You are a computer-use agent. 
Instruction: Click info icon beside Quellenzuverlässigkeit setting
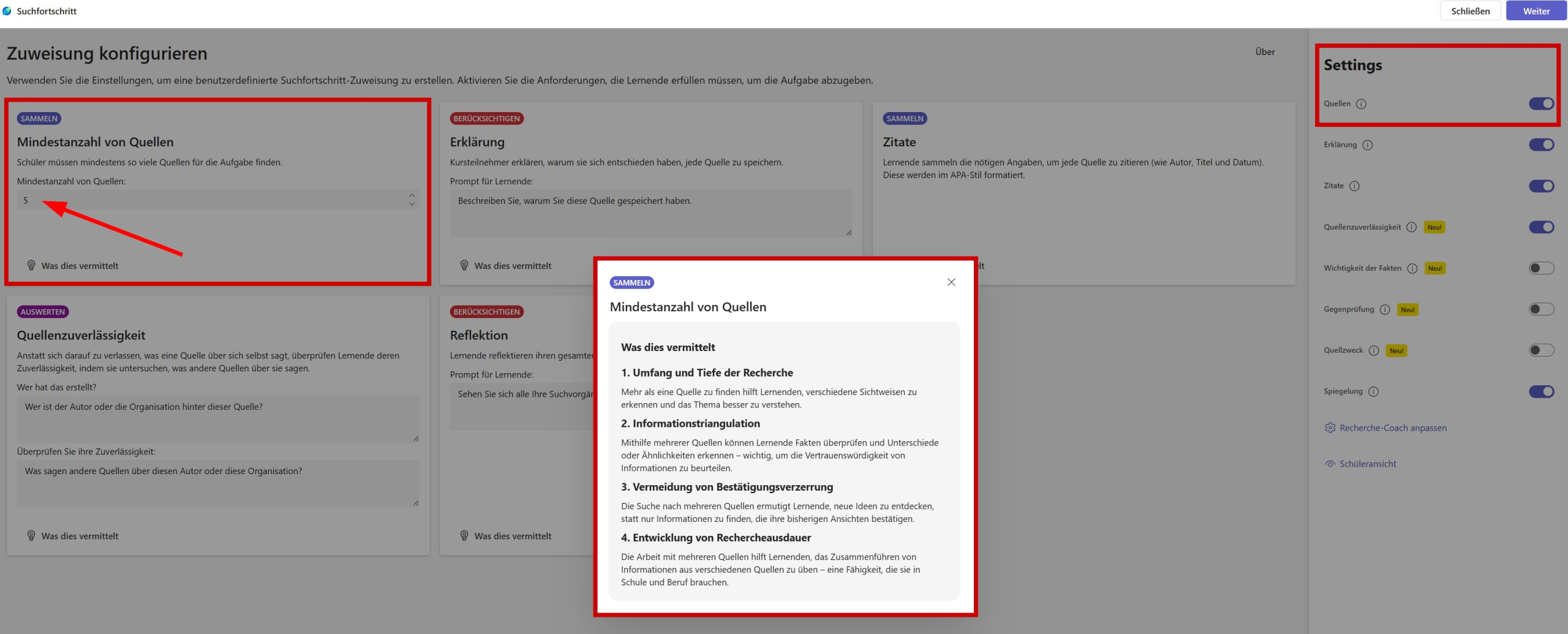(1411, 227)
